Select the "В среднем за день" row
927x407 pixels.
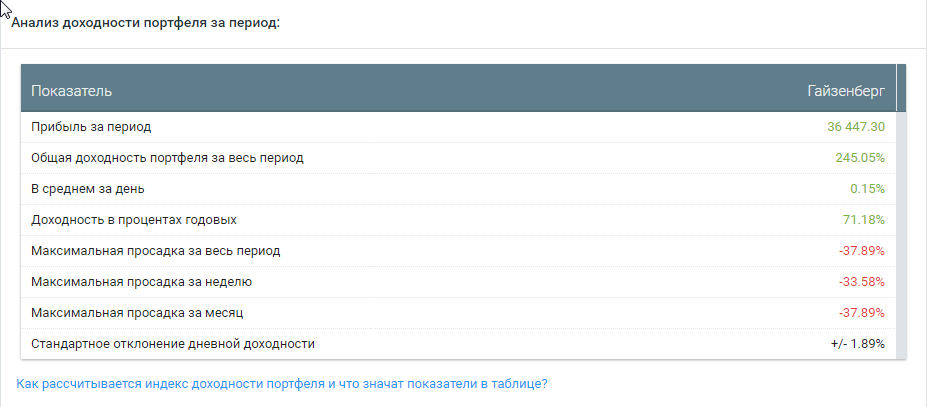click(x=458, y=189)
